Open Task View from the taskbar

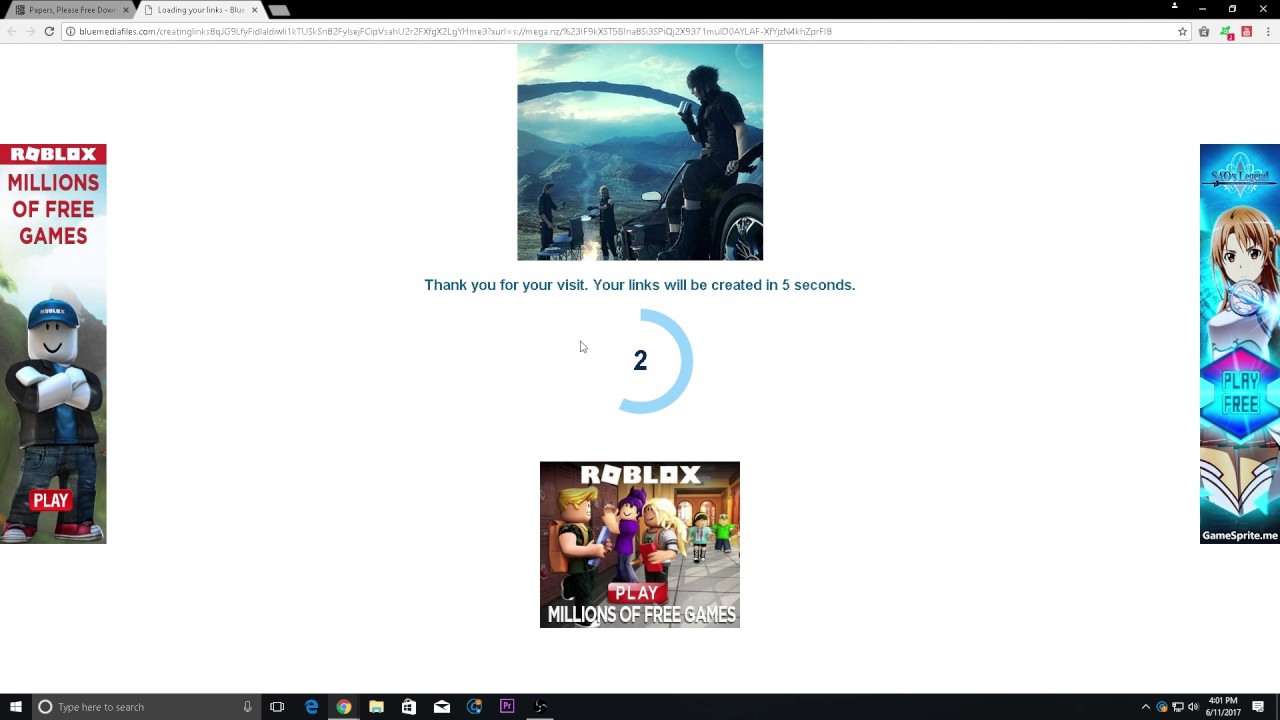(x=277, y=707)
